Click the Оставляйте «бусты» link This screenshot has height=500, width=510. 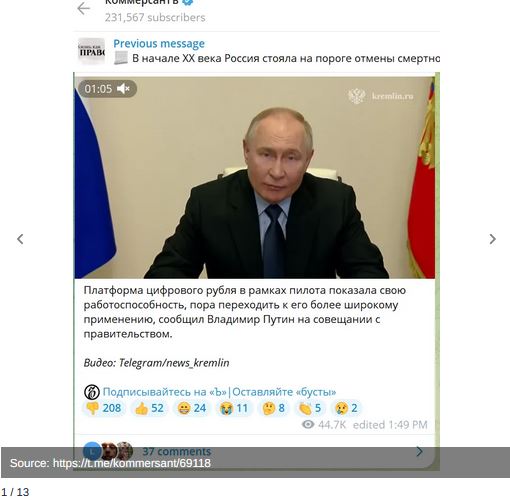pos(284,392)
